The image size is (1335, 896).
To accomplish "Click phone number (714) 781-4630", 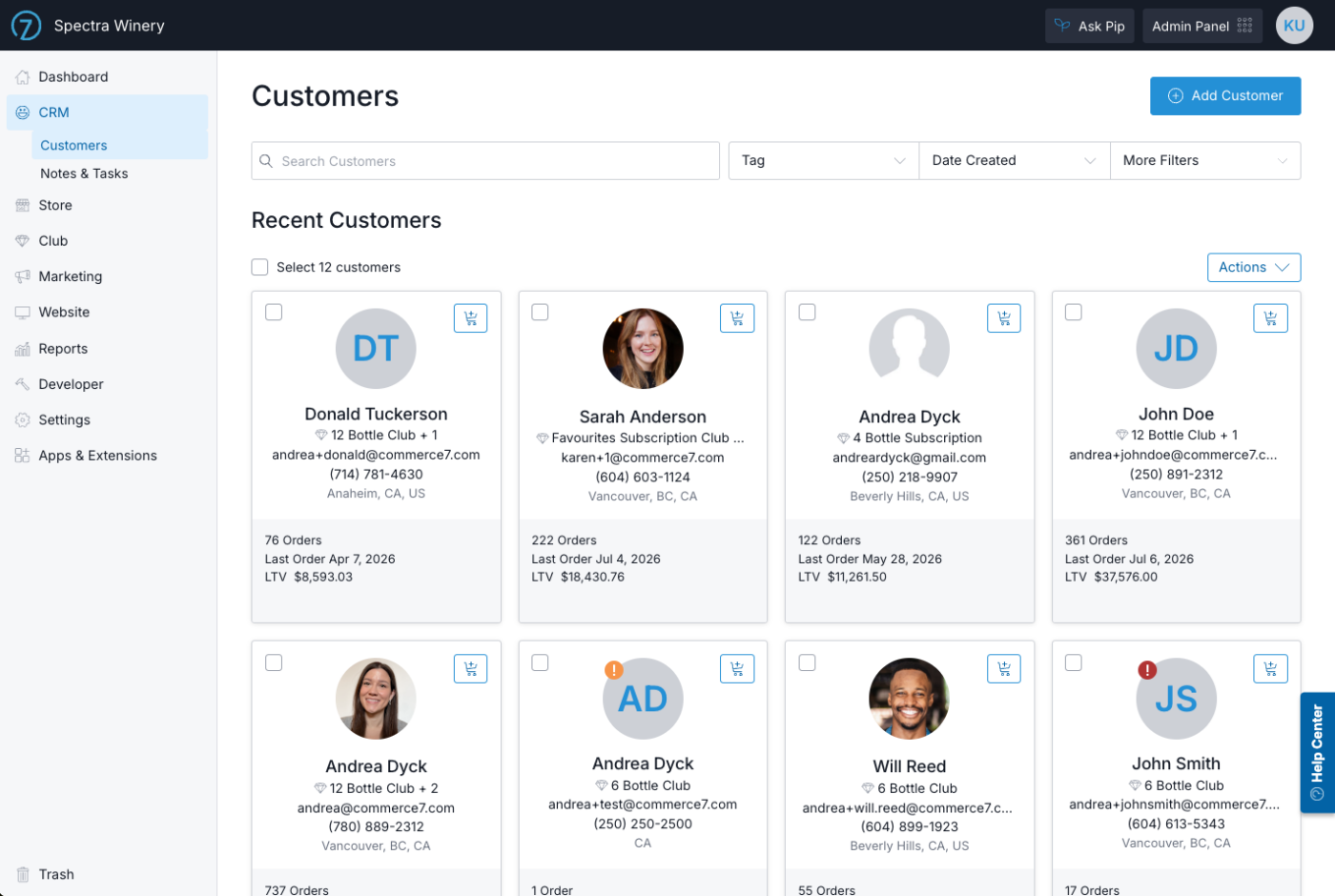I will 376,474.
